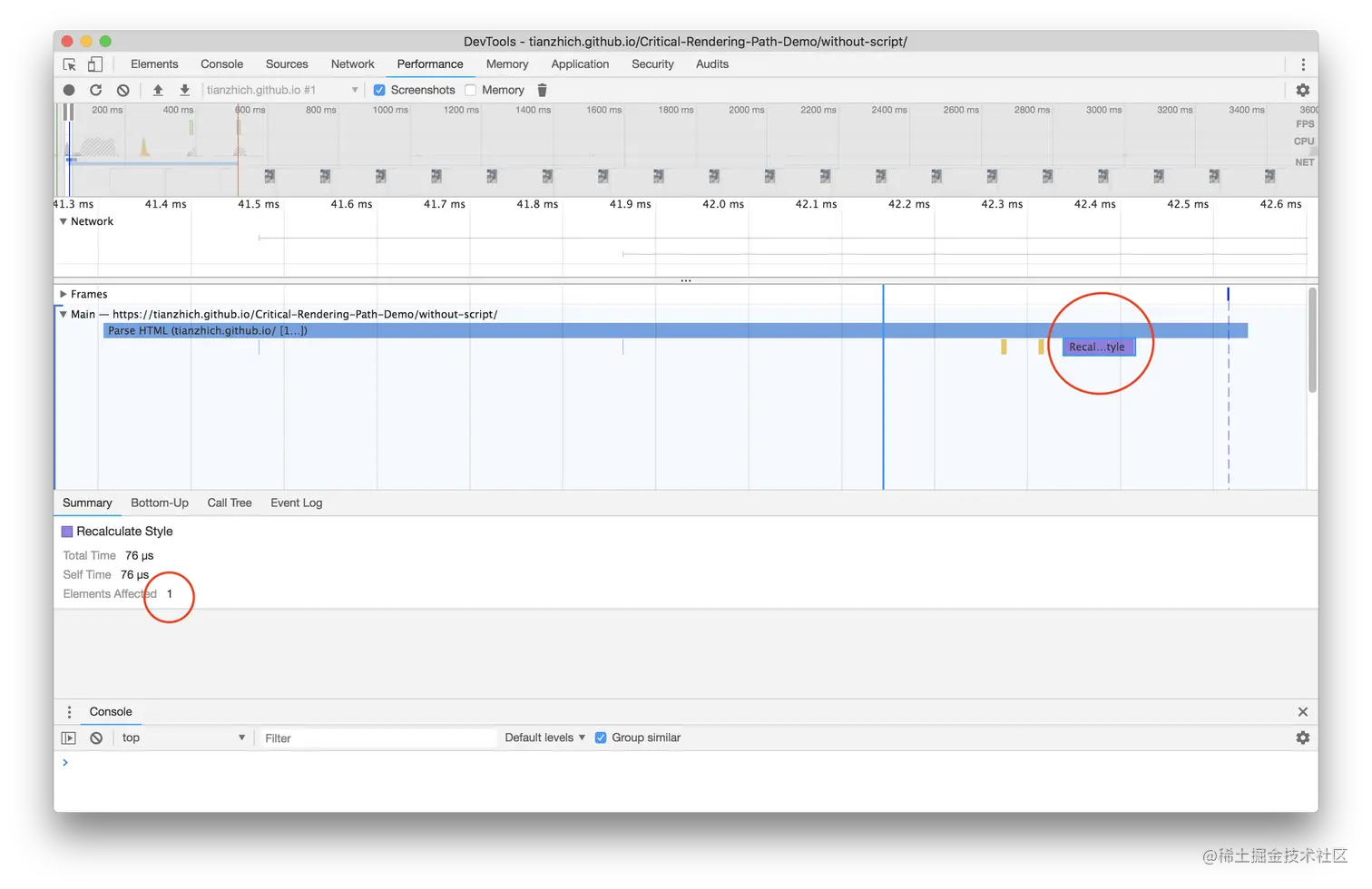Open DevTools three-dot customize menu
This screenshot has width=1372, height=889.
tap(1303, 64)
